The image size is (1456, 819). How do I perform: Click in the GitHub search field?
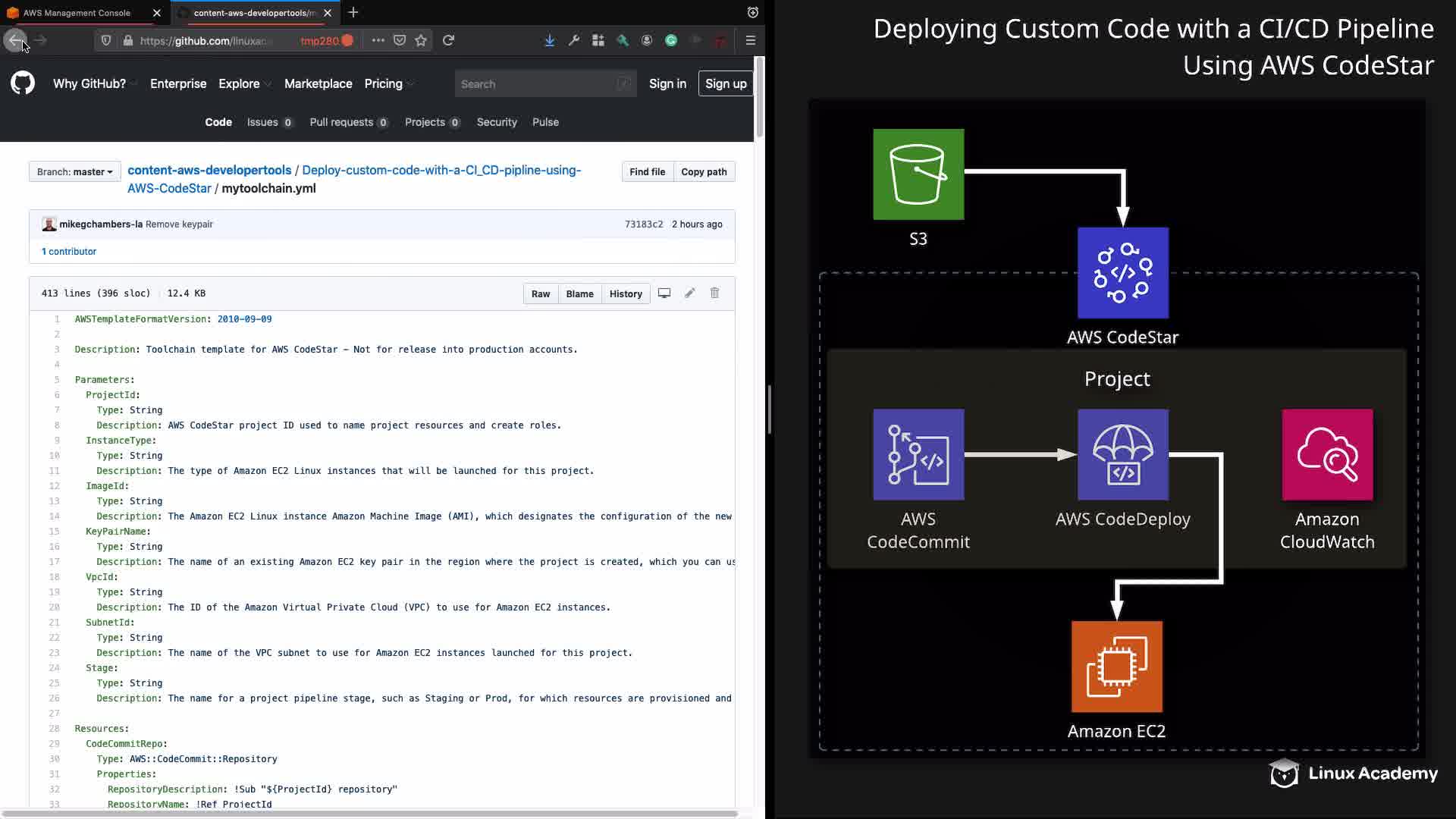538,84
